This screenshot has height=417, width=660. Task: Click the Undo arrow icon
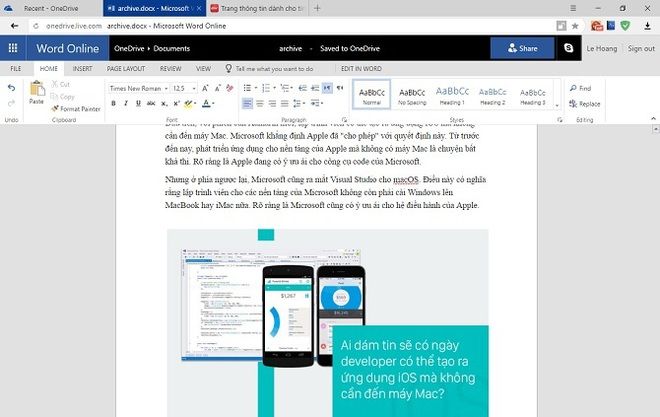pyautogui.click(x=11, y=88)
